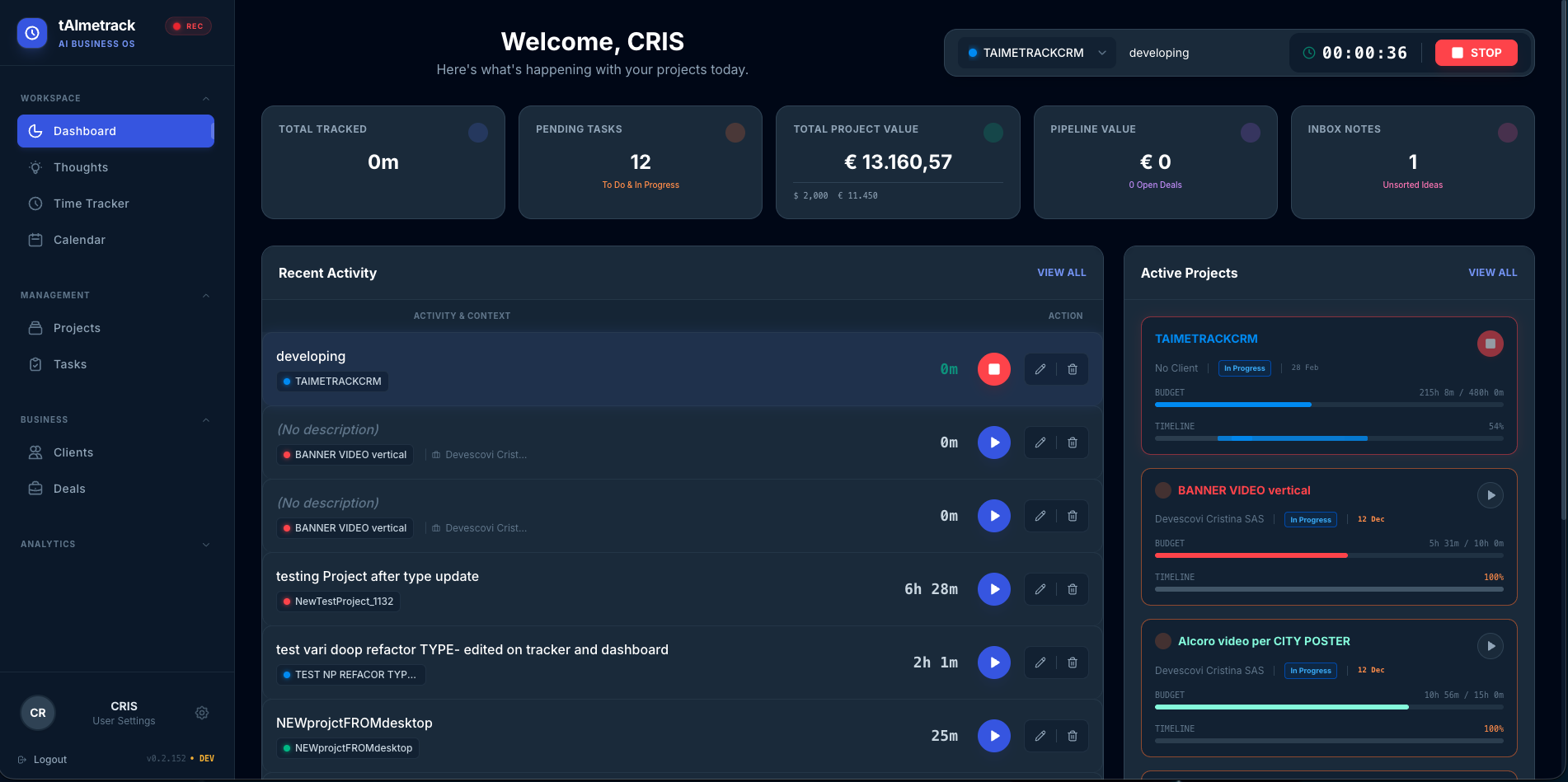Click the Clients people icon
This screenshot has height=782, width=1568.
coord(35,452)
